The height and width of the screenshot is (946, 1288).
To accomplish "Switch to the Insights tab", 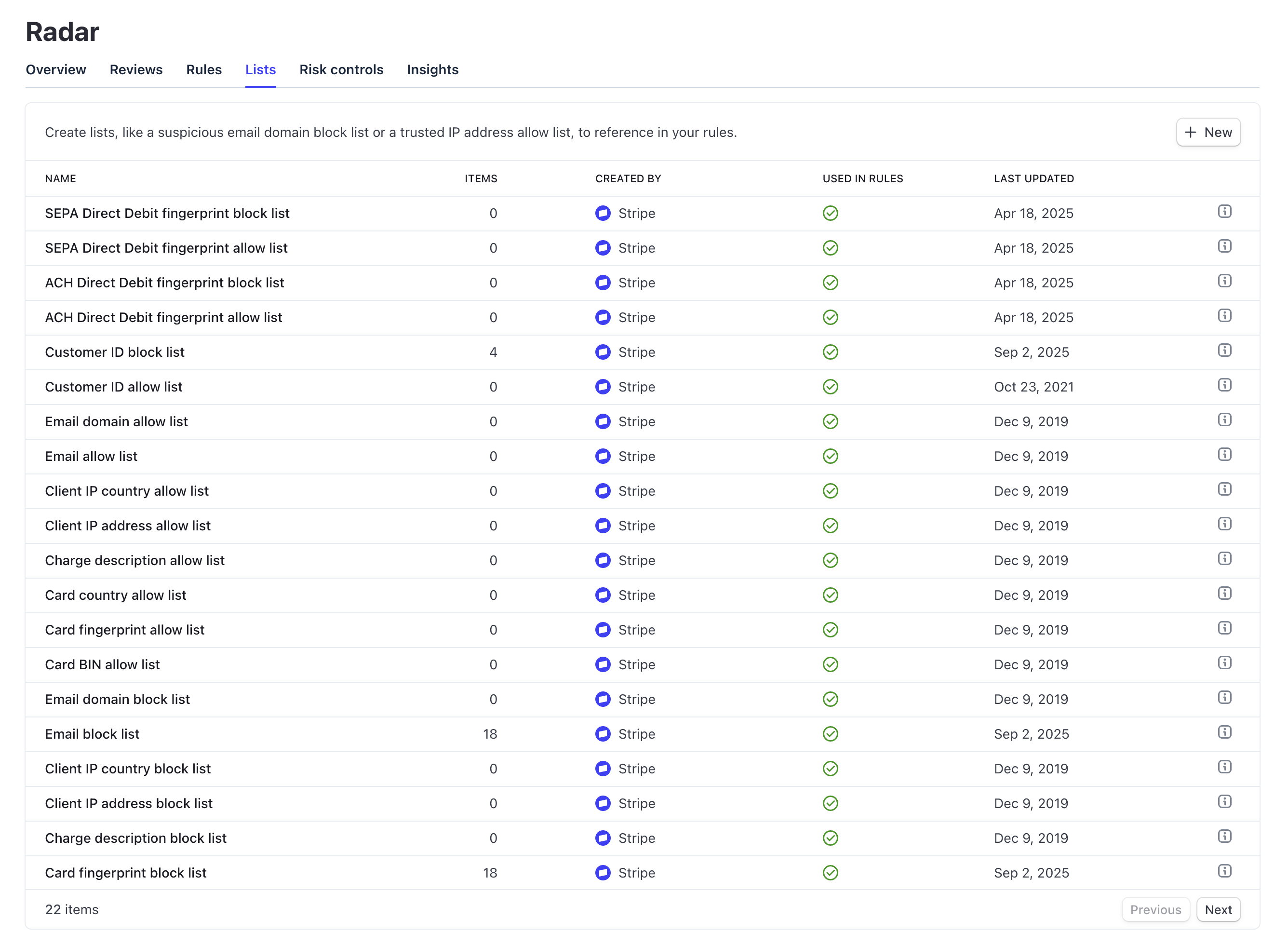I will point(432,69).
